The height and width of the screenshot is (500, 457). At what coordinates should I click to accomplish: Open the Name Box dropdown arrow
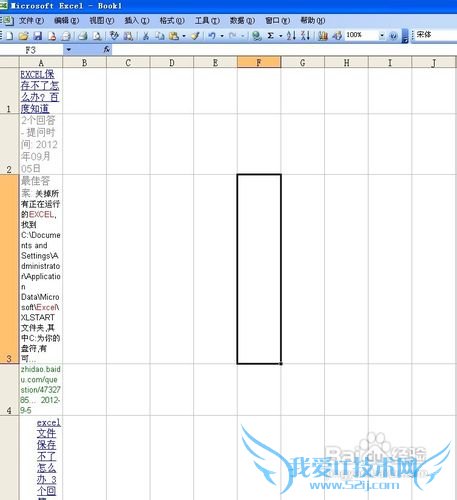click(x=68, y=50)
